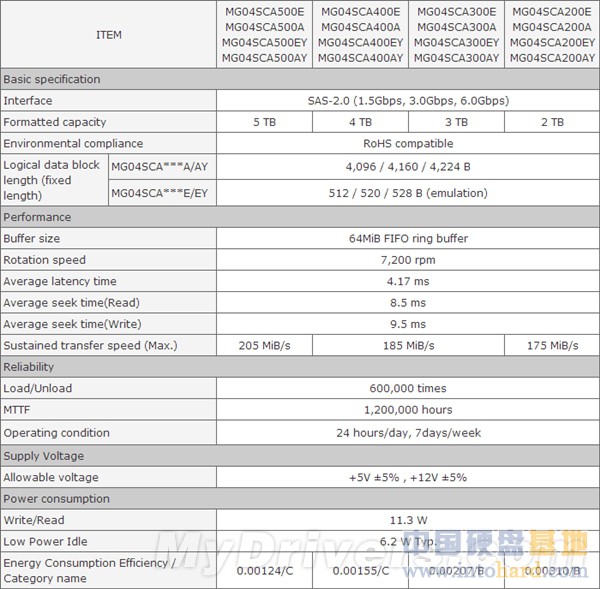Select the MG04SCA500E model name

pos(264,12)
